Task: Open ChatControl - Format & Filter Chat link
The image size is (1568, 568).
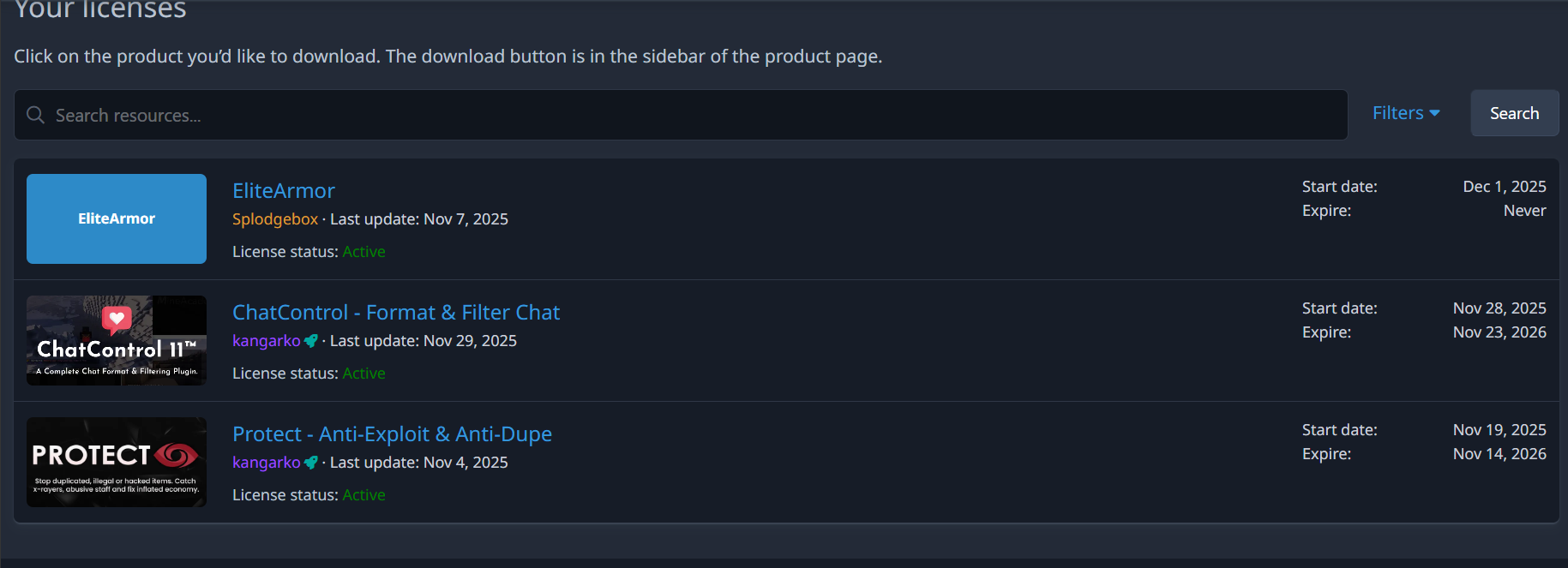Action: click(395, 313)
